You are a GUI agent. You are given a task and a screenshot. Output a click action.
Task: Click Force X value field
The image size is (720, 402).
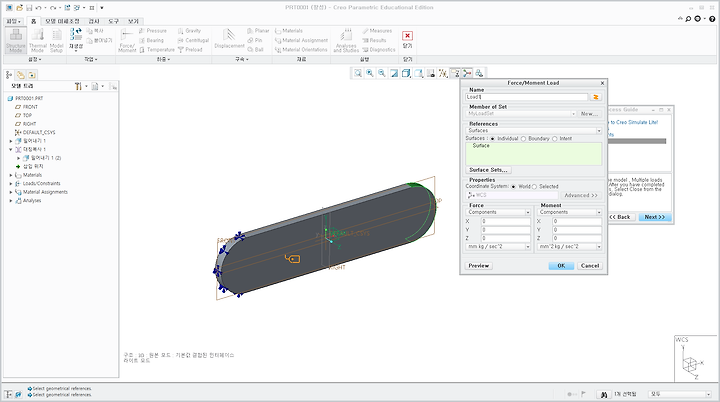click(505, 221)
